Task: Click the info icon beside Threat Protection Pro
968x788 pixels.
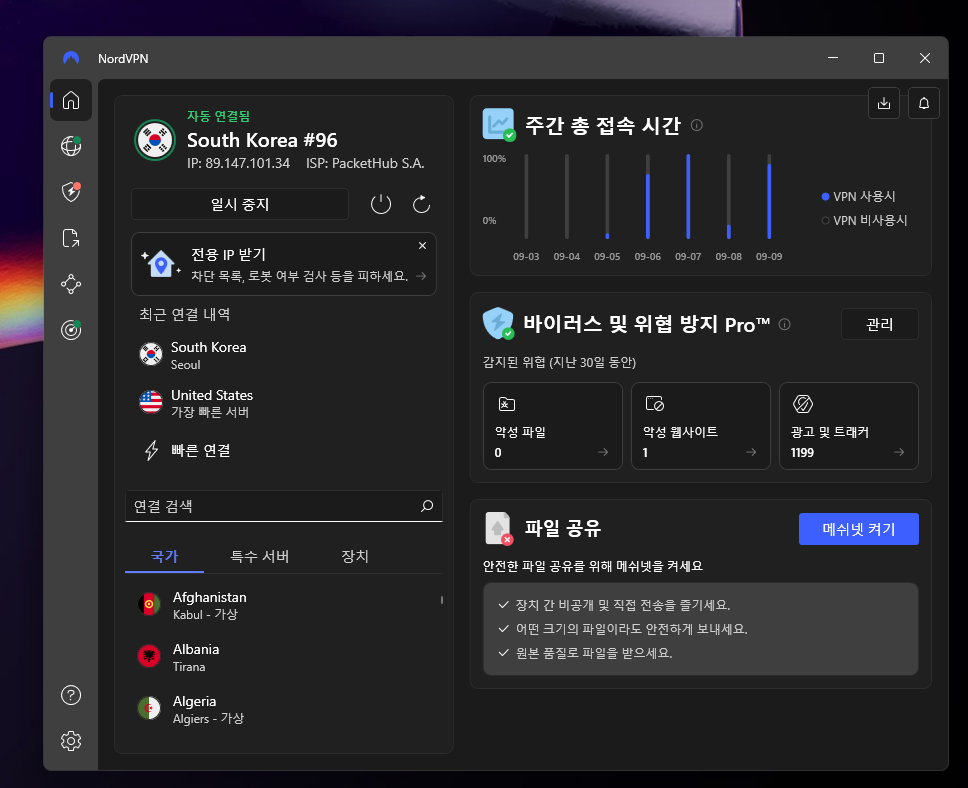Action: tap(785, 324)
